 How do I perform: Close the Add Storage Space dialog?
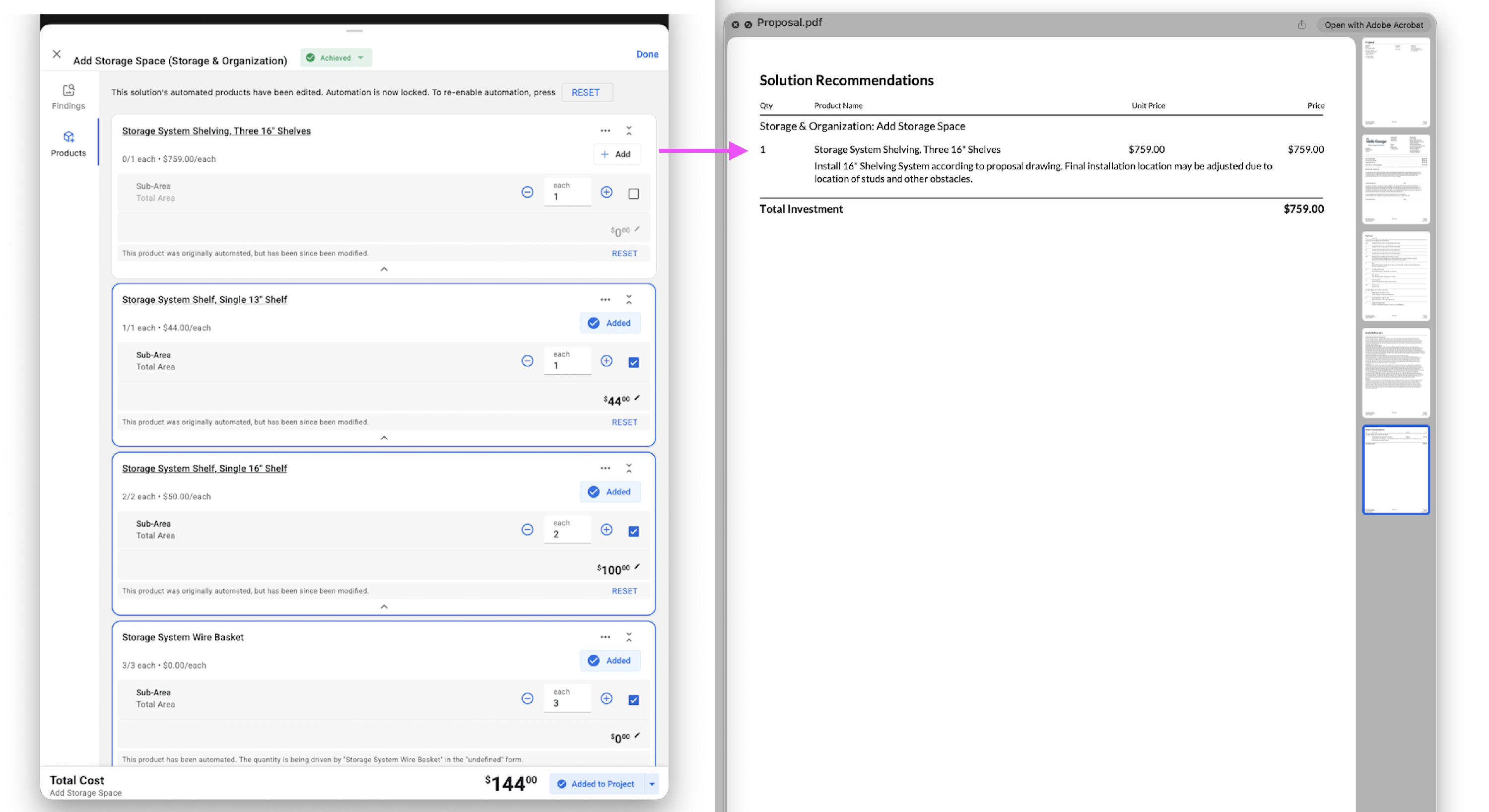57,54
